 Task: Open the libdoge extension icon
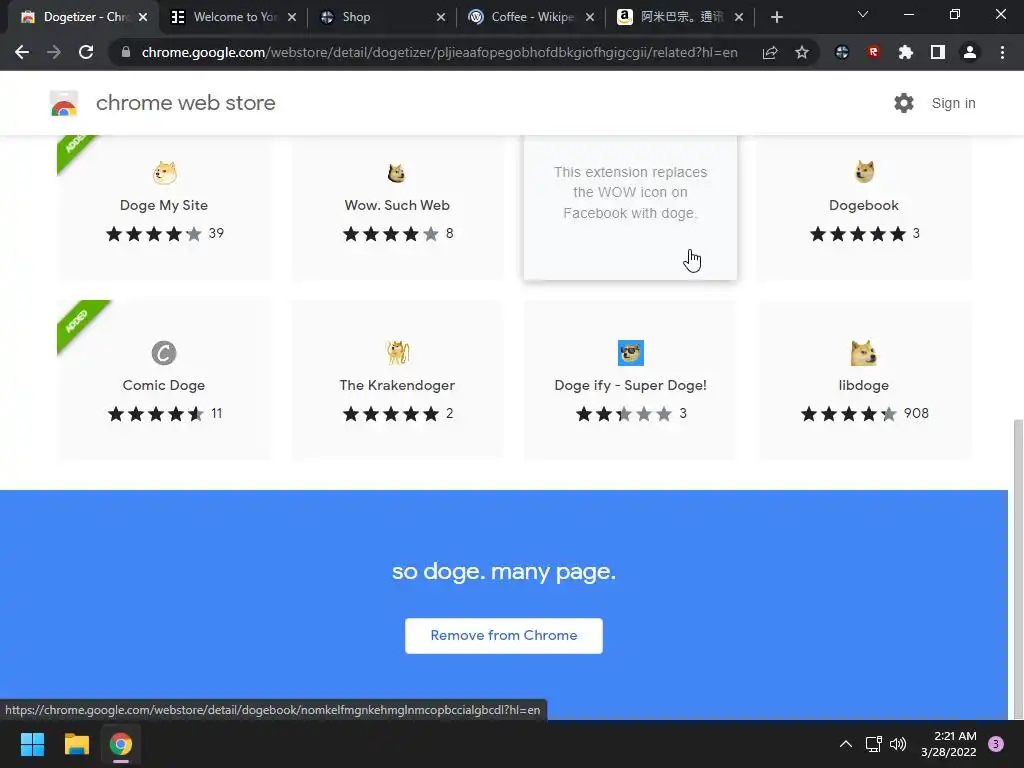863,353
